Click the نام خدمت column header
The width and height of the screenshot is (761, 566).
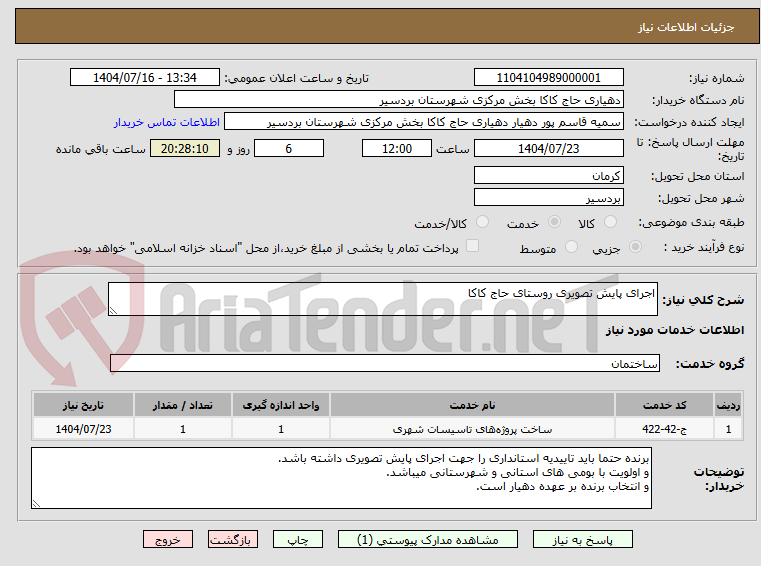[472, 405]
